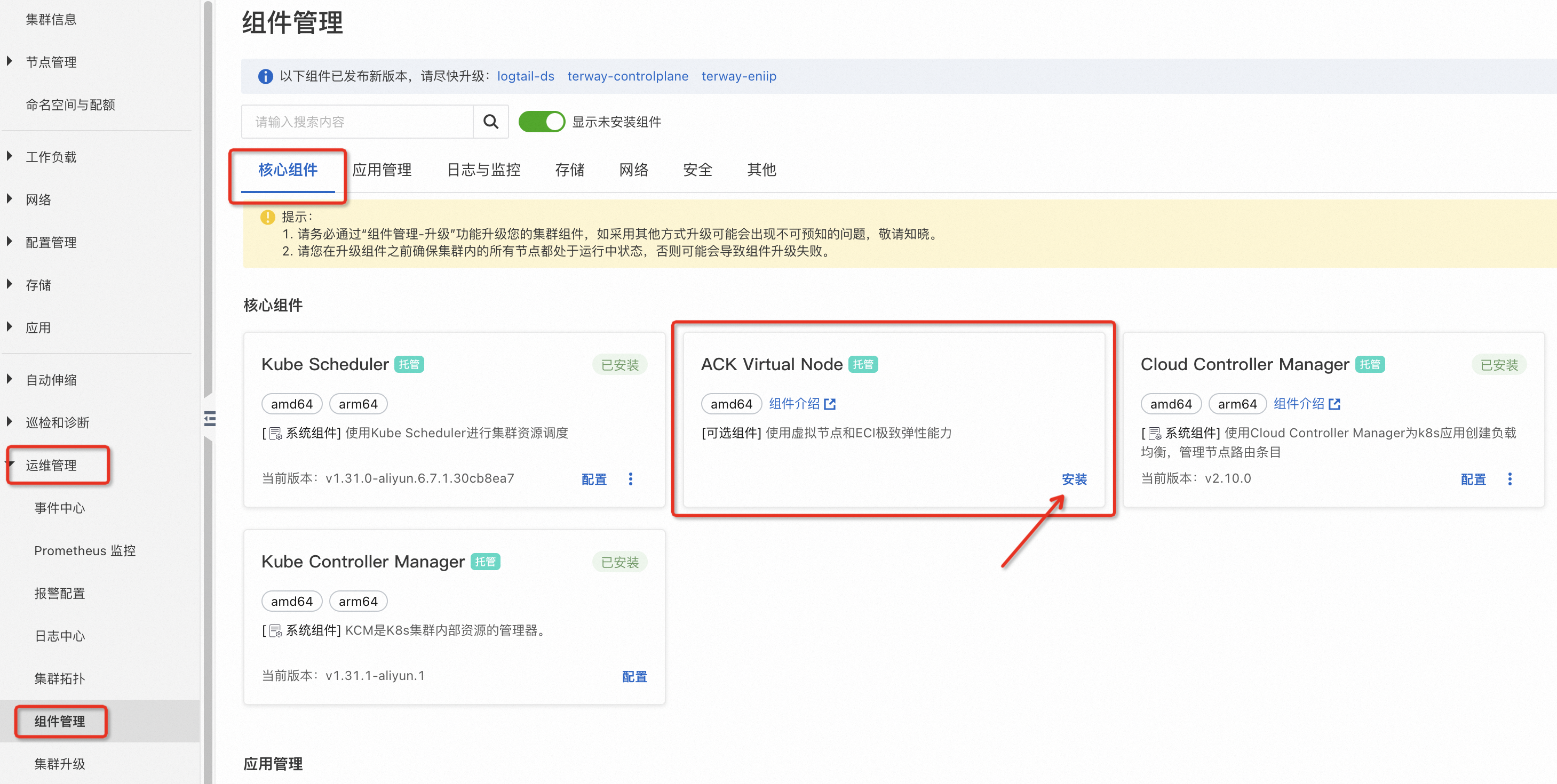Click the blue info icon in upgrade notice
Viewport: 1557px width, 784px height.
coord(265,76)
